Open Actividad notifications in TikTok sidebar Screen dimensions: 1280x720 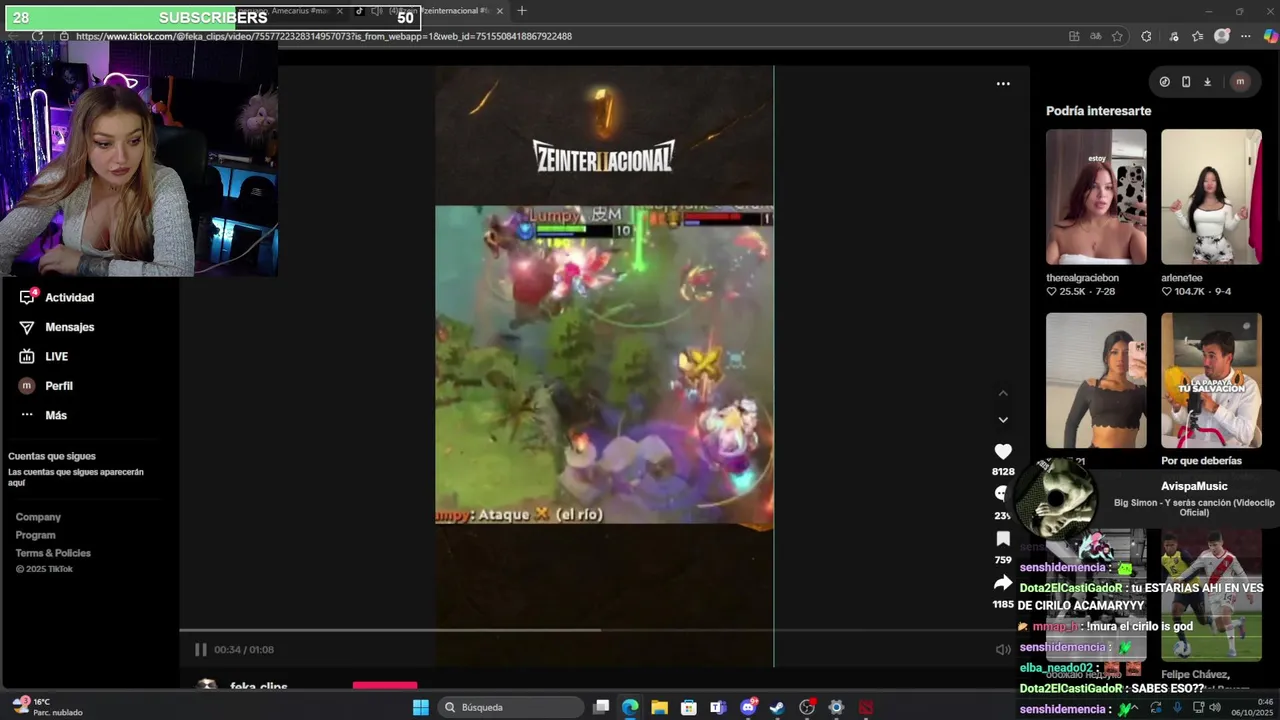pyautogui.click(x=57, y=297)
